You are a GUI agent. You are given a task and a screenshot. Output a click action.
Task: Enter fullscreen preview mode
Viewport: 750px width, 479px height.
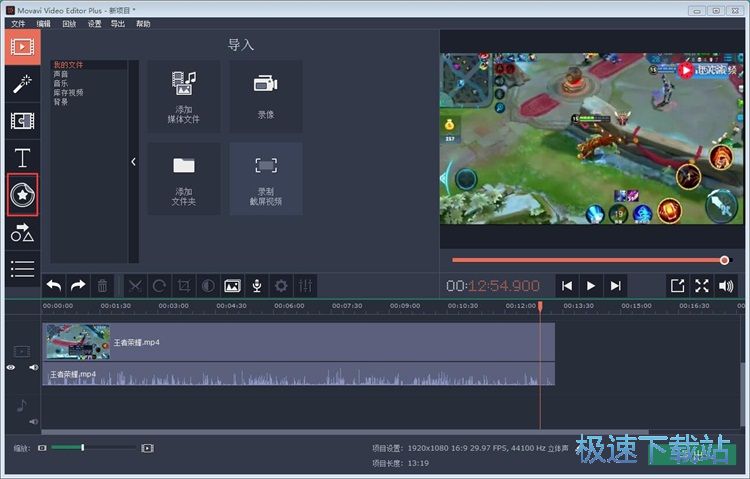pos(702,286)
